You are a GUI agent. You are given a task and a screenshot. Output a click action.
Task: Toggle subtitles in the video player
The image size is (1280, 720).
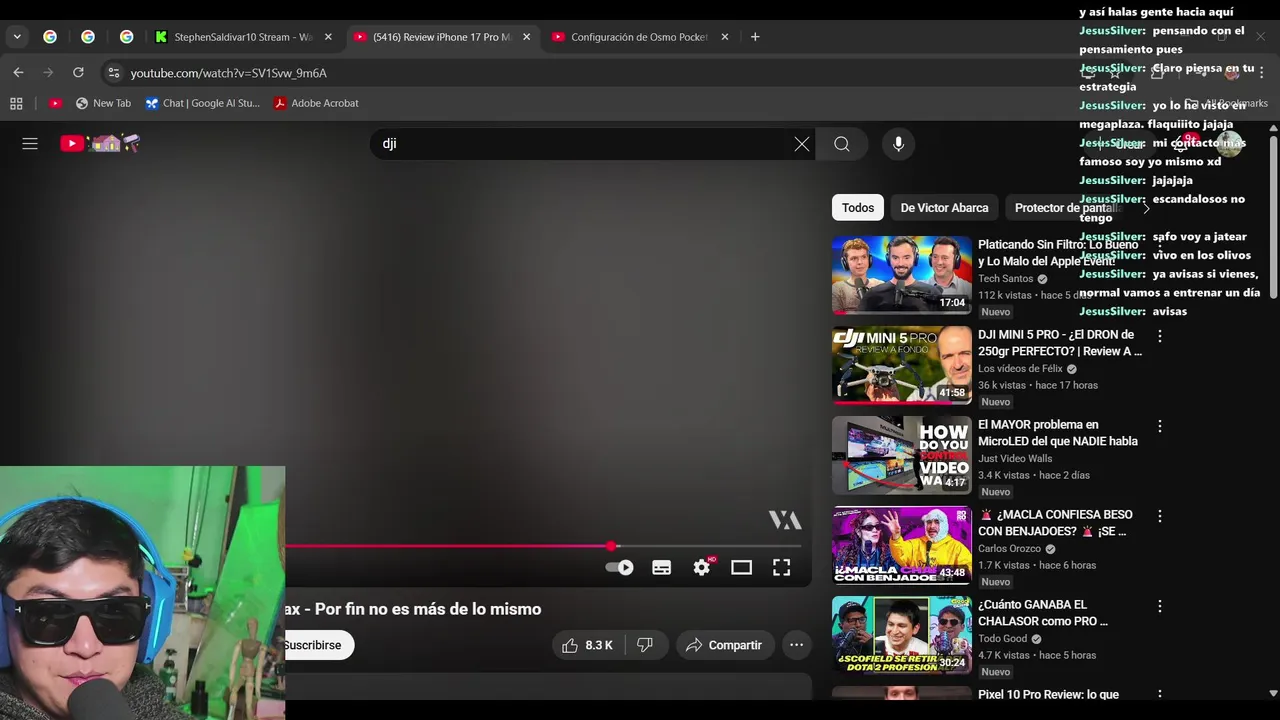click(661, 567)
